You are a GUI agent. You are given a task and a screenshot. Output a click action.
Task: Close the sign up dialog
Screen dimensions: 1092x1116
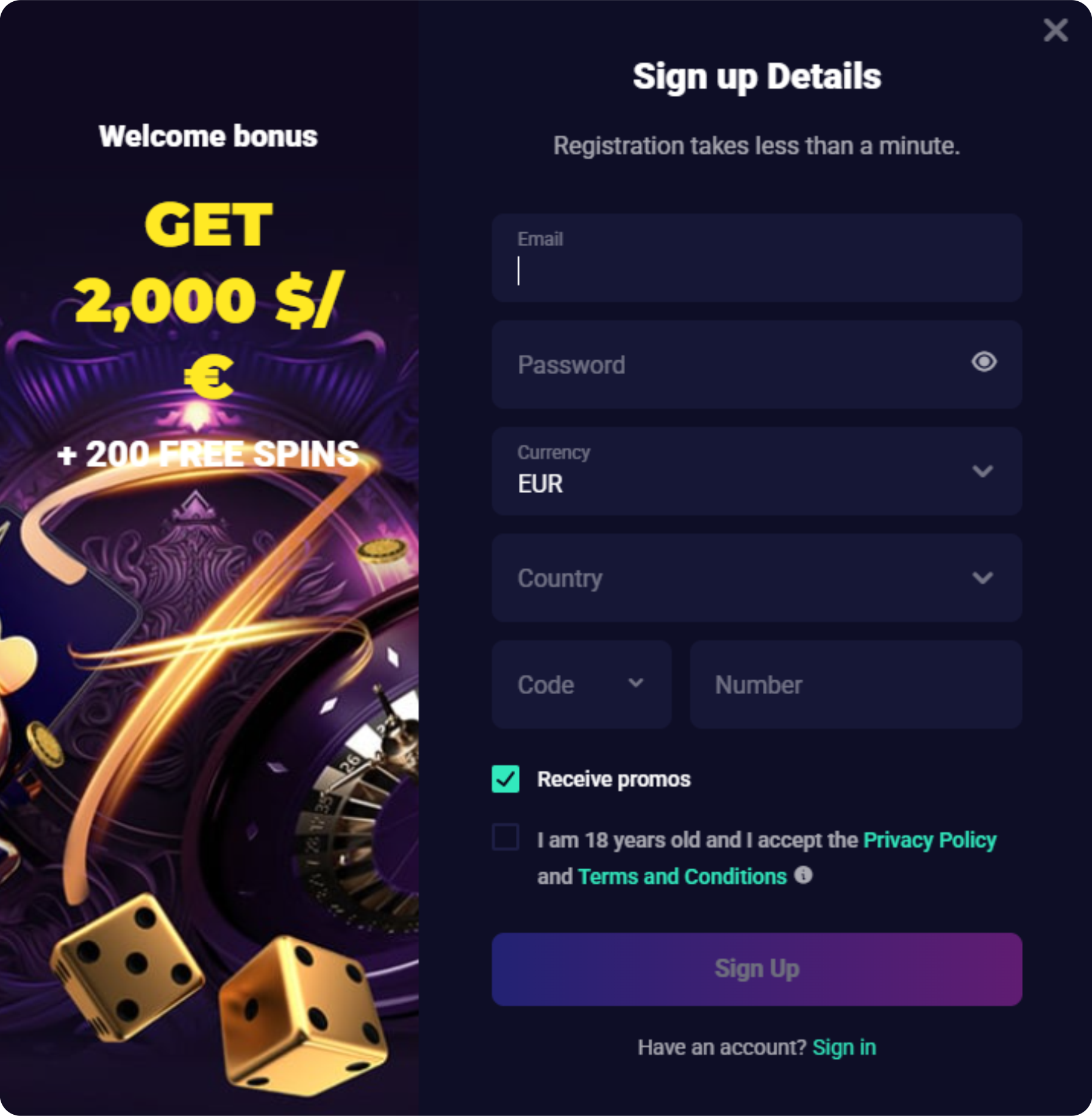(1055, 30)
